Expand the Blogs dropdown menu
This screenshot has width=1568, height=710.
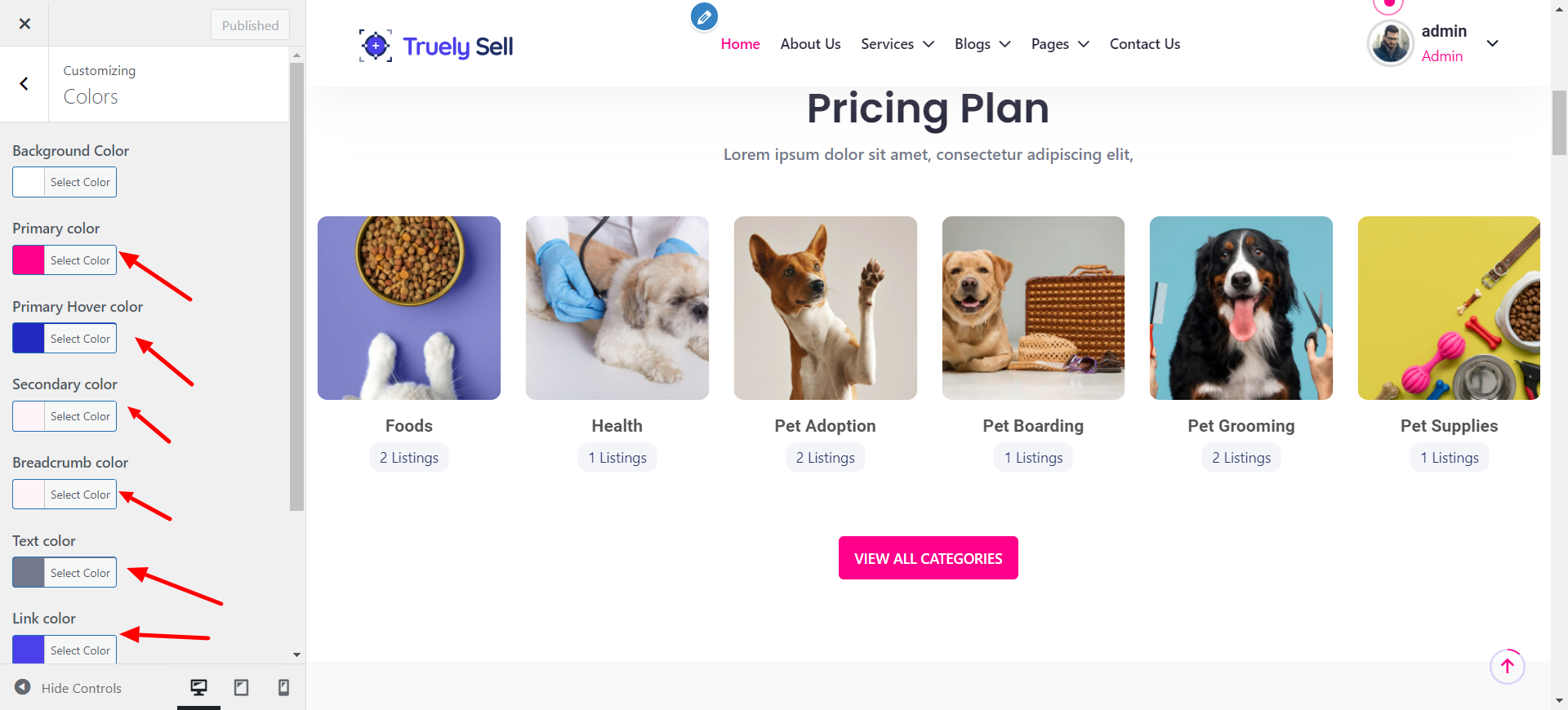point(982,44)
